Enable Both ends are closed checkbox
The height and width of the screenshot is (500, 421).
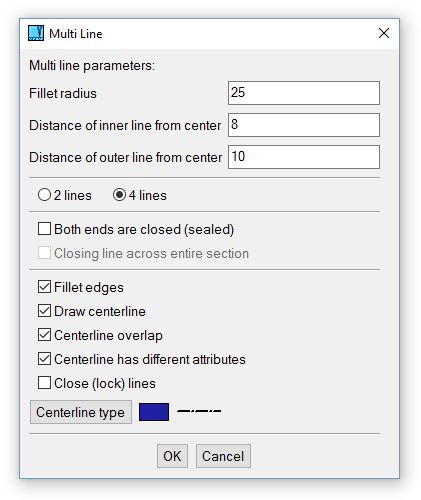coord(44,229)
